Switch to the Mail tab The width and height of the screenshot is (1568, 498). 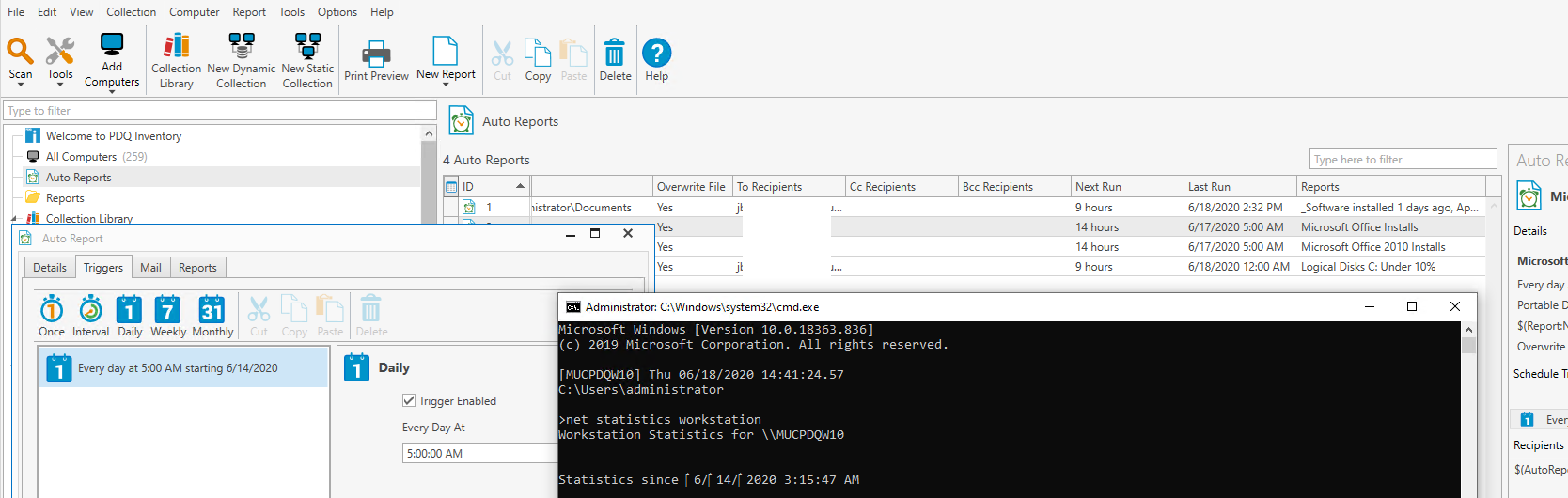pos(150,268)
